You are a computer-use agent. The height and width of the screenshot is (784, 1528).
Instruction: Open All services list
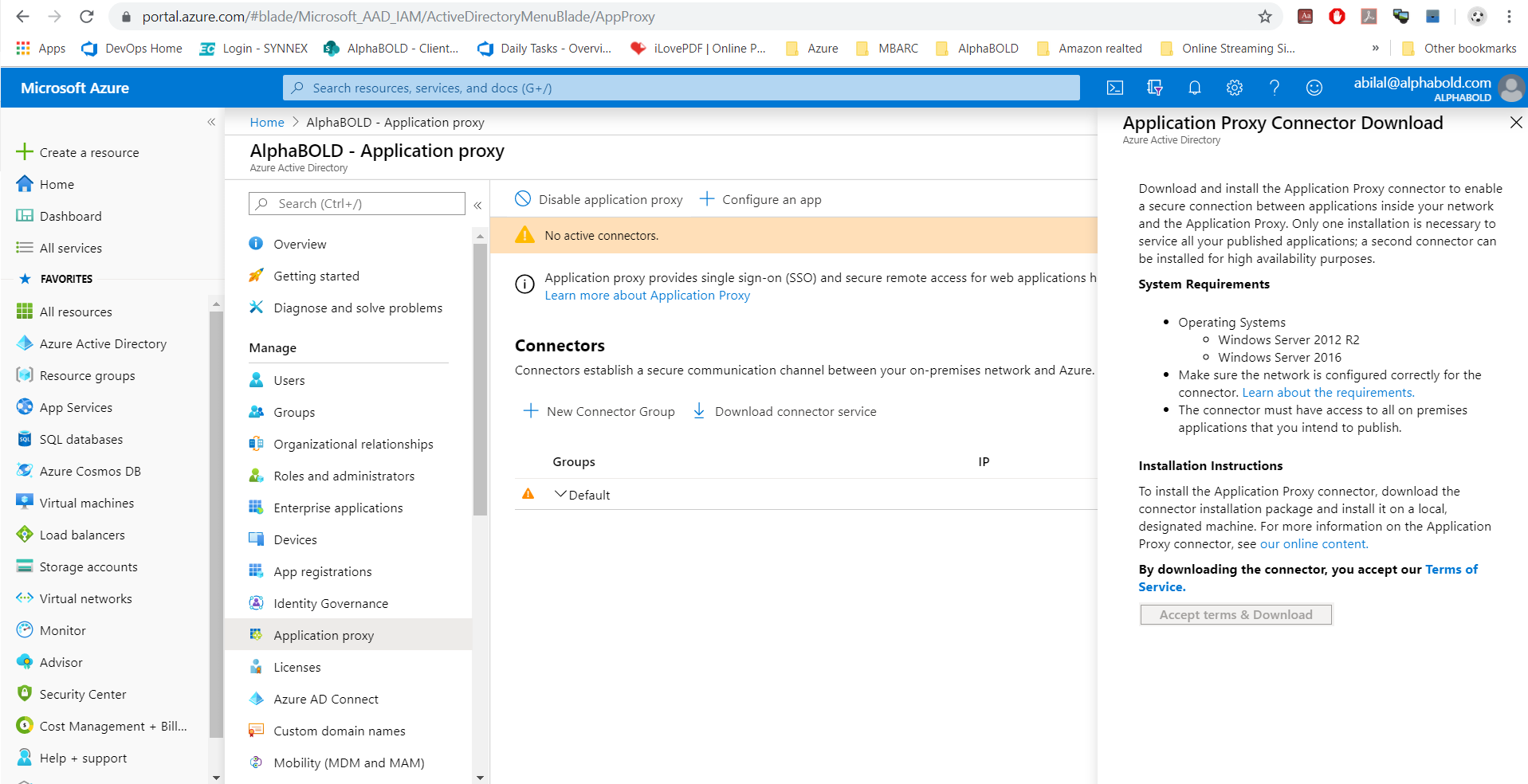(70, 248)
